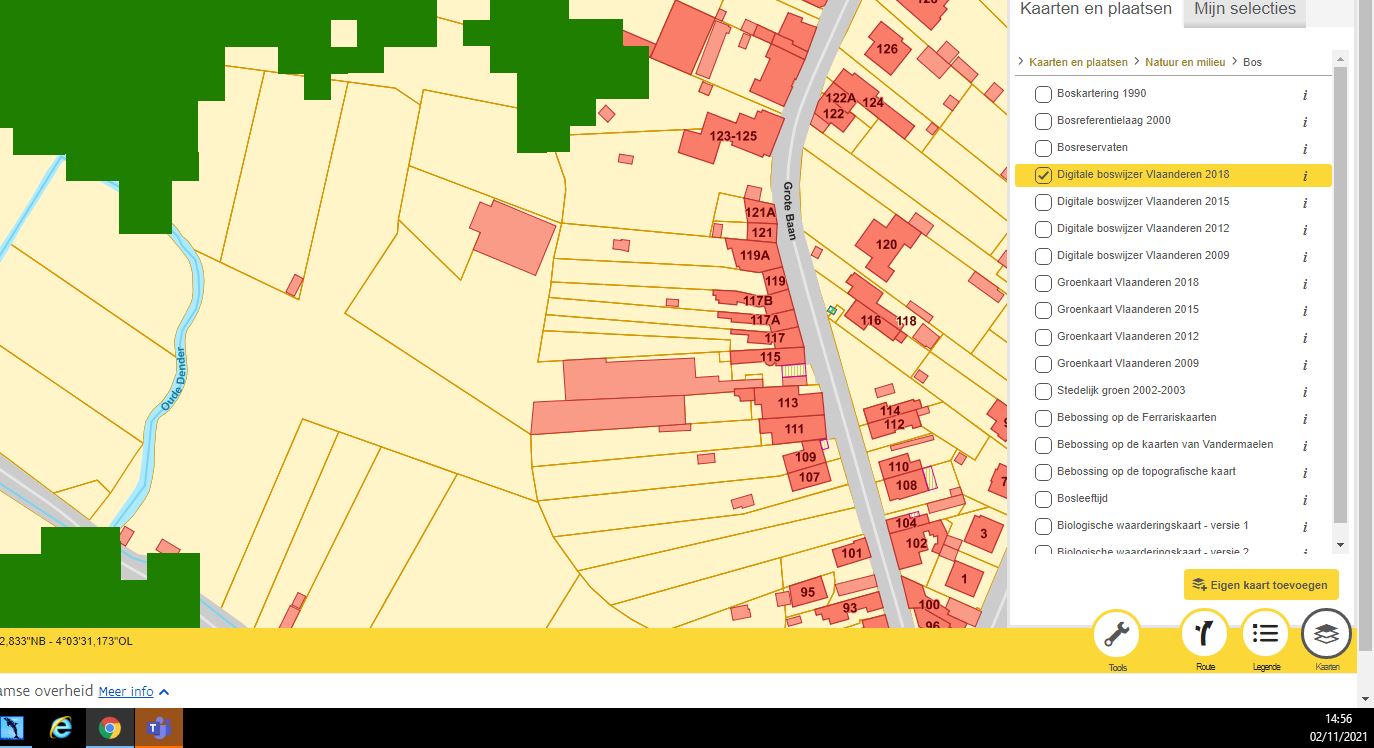Expand the Meer info chevron

pos(164,691)
